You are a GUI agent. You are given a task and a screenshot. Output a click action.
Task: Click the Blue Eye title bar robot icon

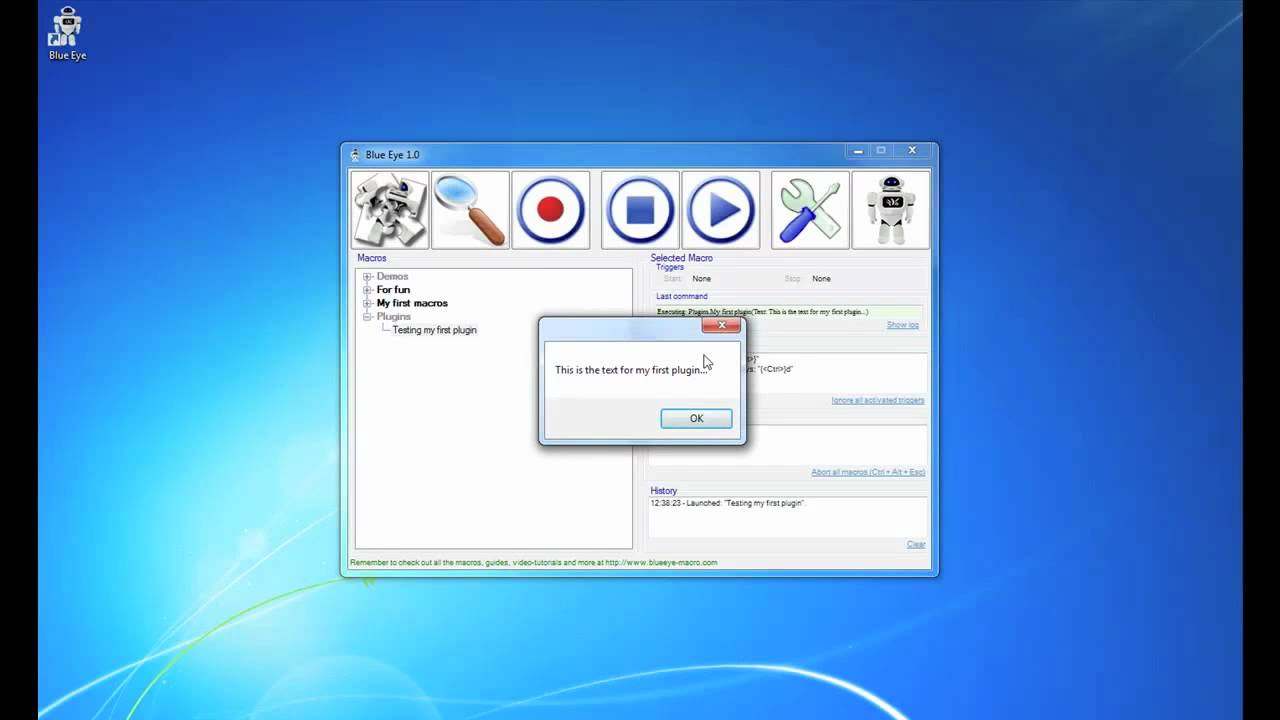pos(355,155)
